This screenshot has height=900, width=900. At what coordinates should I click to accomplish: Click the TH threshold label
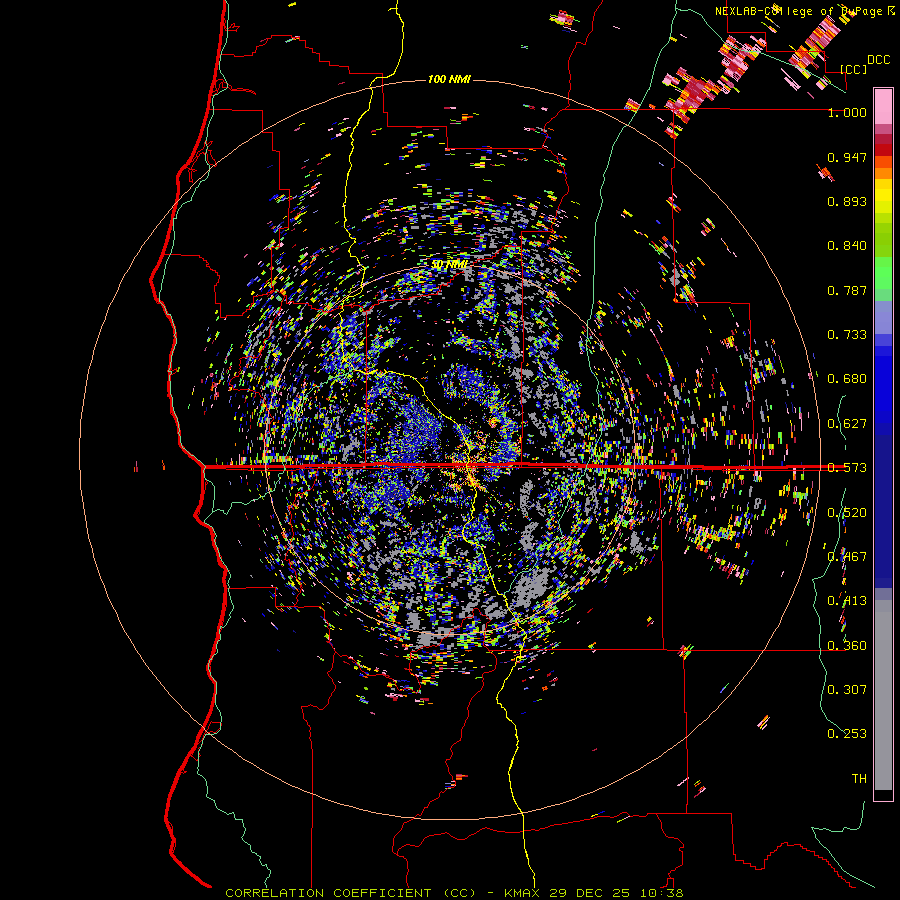click(x=859, y=779)
